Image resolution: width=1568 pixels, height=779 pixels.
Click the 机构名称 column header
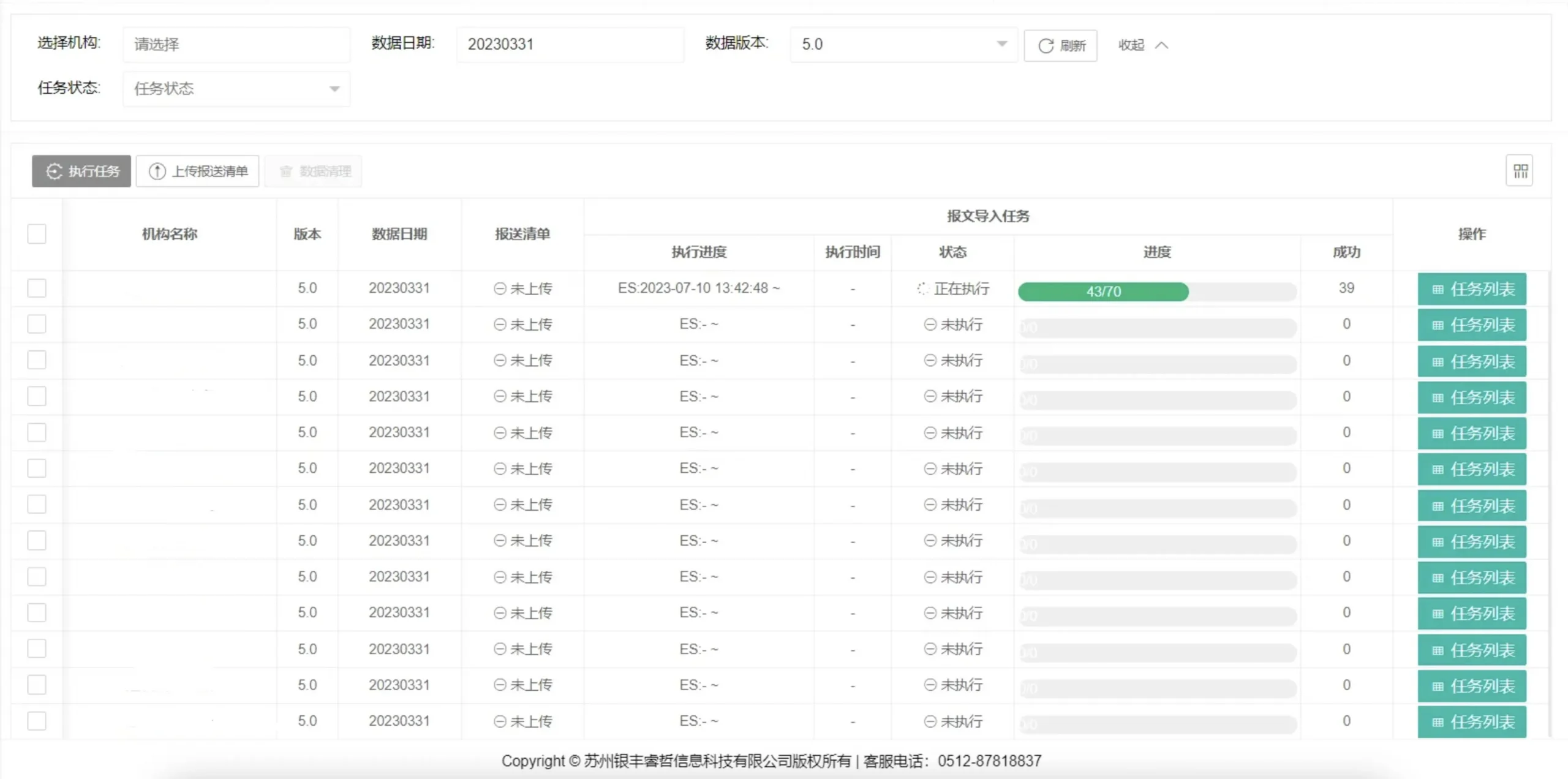(170, 234)
